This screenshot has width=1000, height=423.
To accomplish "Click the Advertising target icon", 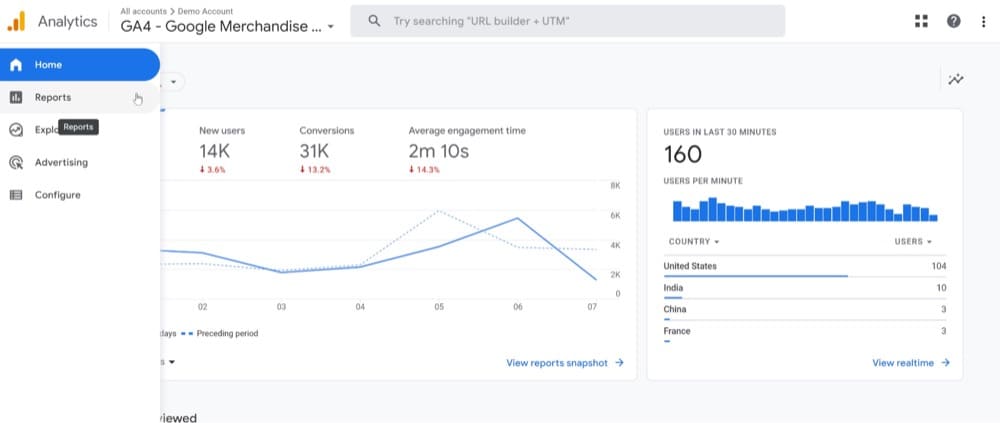I will (x=16, y=163).
